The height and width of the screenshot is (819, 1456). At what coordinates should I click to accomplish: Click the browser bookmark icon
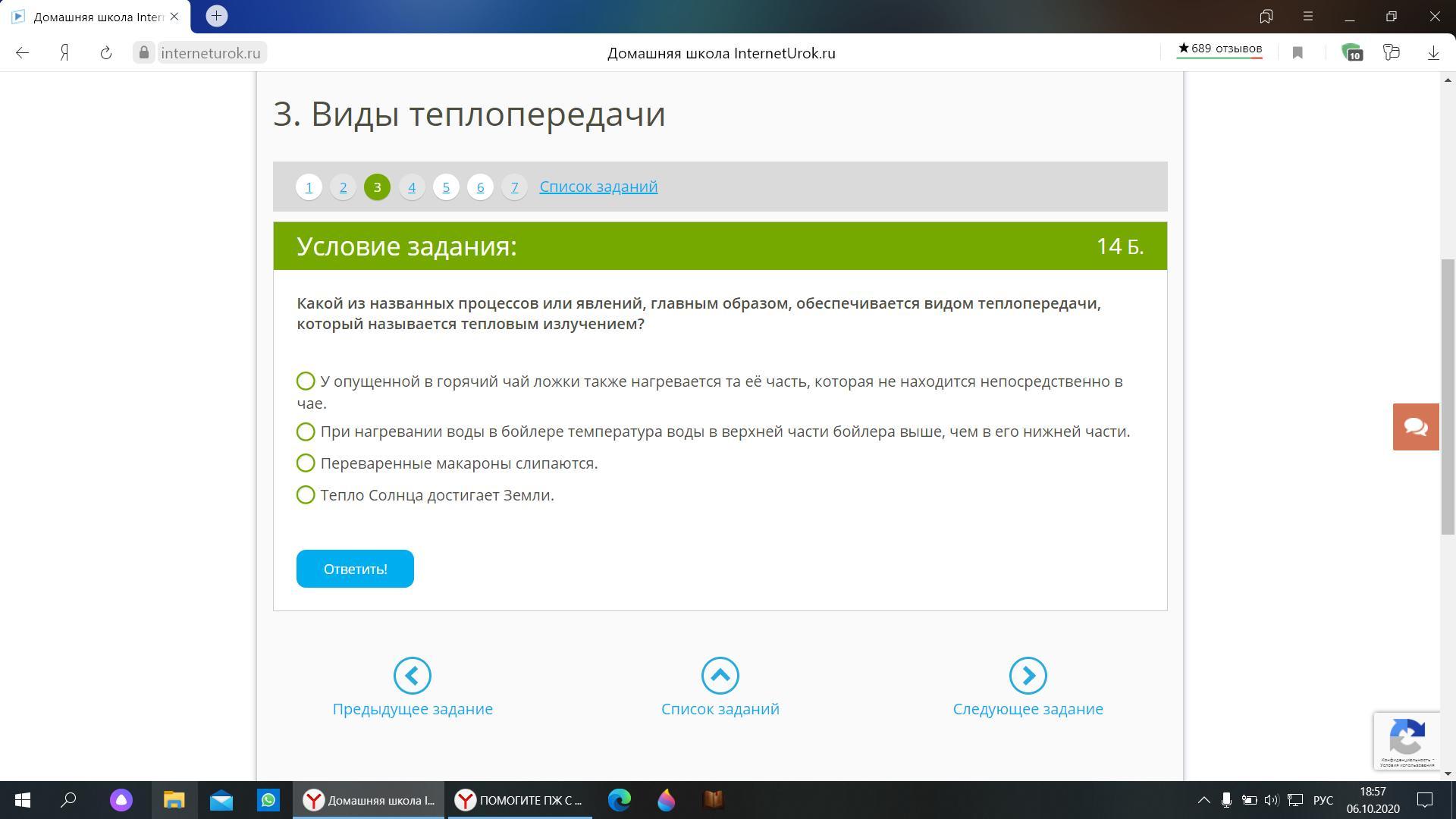(1298, 53)
